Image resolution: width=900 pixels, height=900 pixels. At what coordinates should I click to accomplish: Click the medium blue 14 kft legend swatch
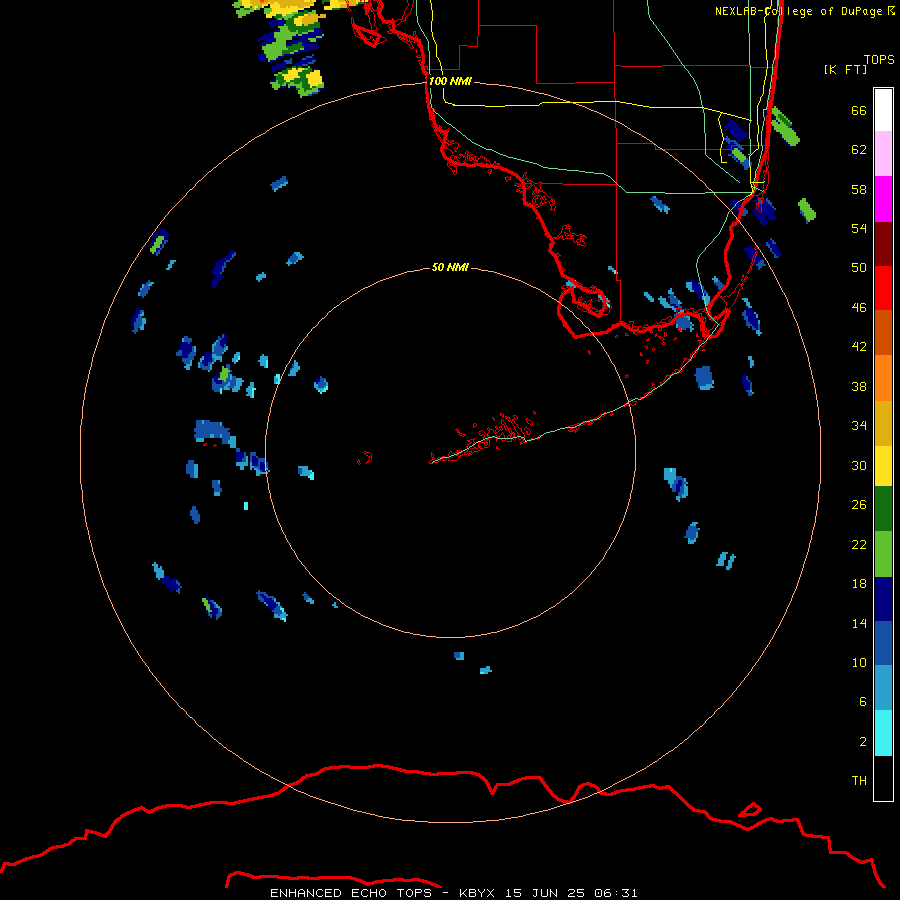[883, 643]
